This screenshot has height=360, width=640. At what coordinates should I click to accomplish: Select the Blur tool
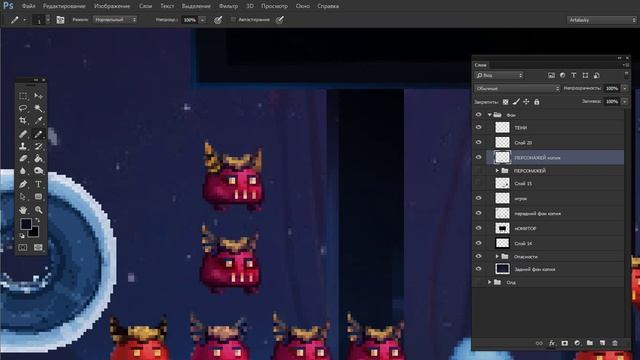[x=23, y=171]
